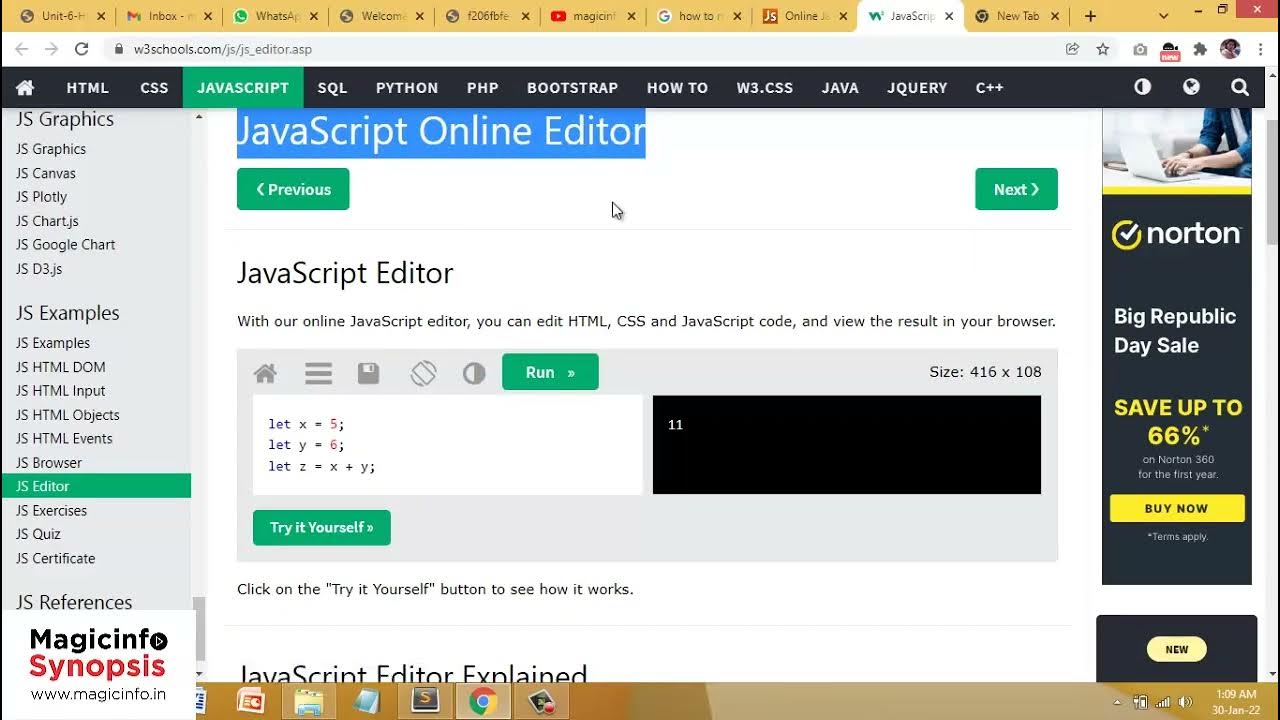Open JS Exercises sidebar link
Image resolution: width=1280 pixels, height=720 pixels.
click(51, 510)
